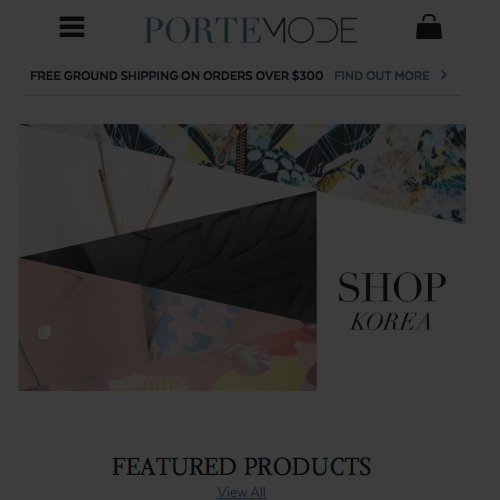Screen dimensions: 500x500
Task: Click the SHOP heading on the banner
Action: coord(392,287)
